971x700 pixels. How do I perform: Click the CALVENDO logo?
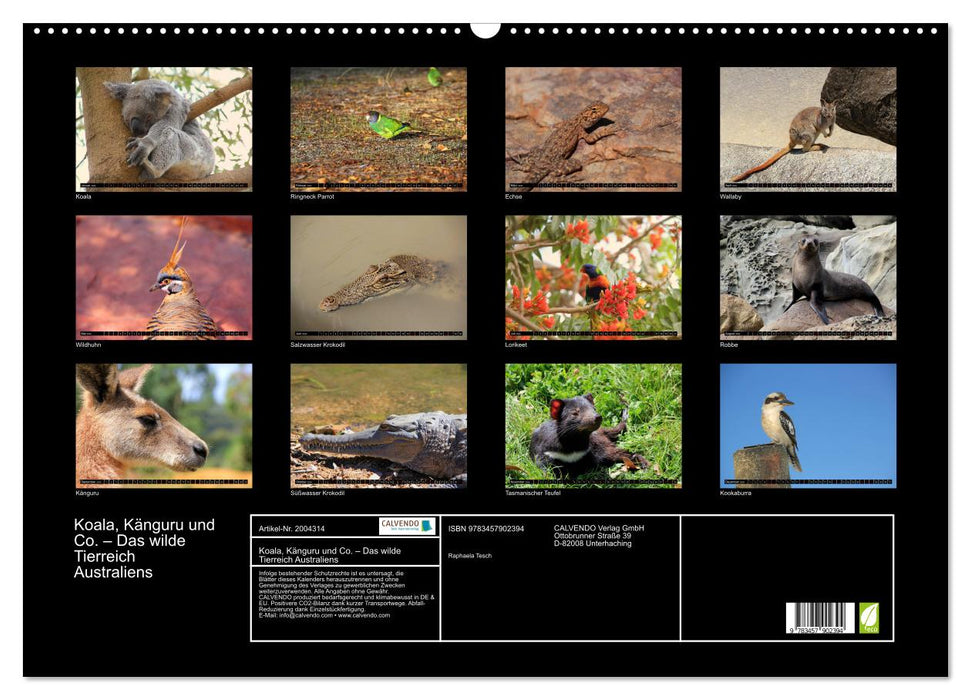point(407,526)
